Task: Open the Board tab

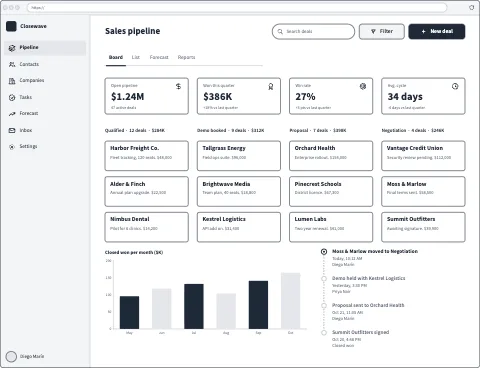Action: click(x=116, y=57)
